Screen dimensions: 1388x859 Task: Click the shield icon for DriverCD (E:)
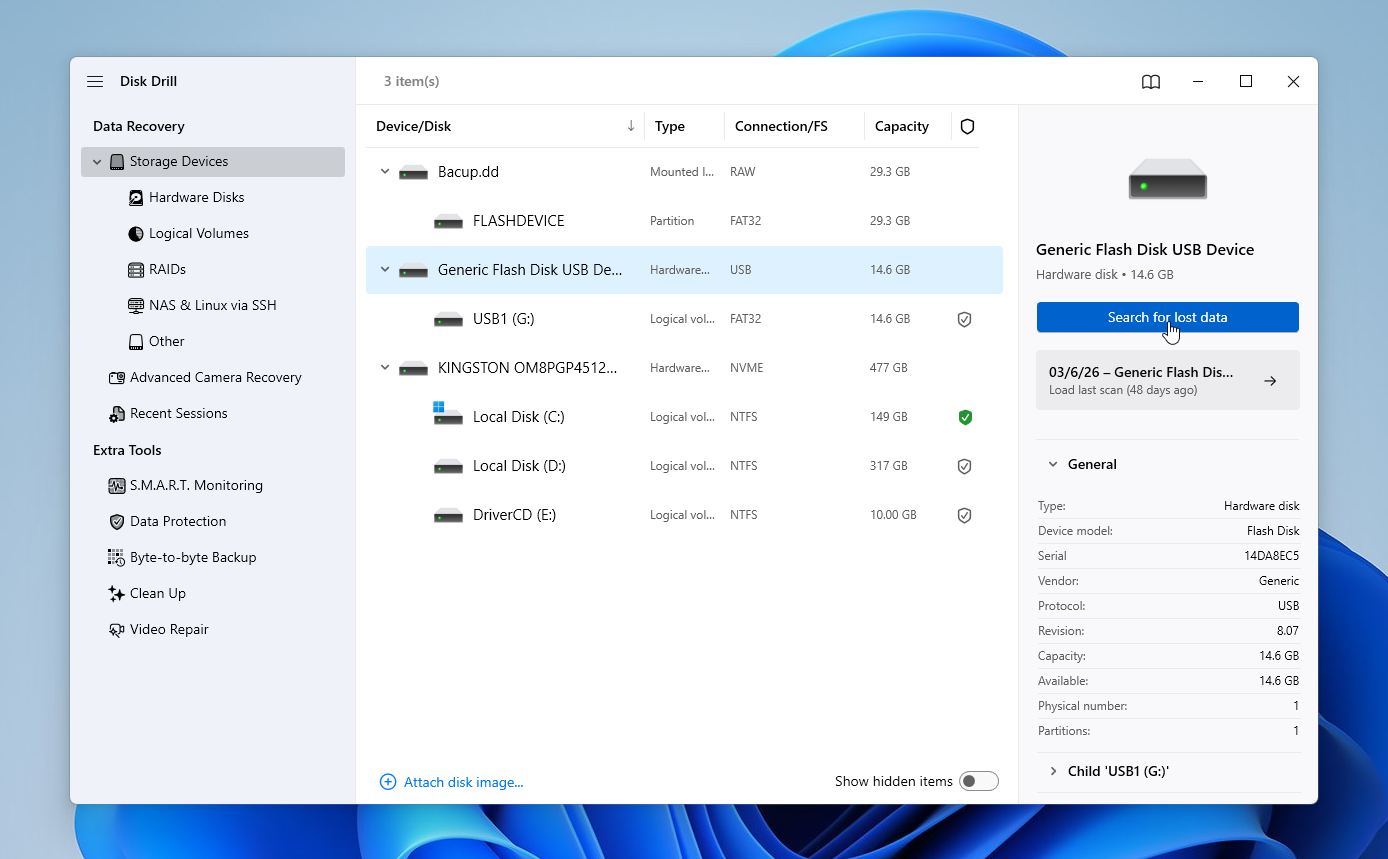[x=965, y=515]
